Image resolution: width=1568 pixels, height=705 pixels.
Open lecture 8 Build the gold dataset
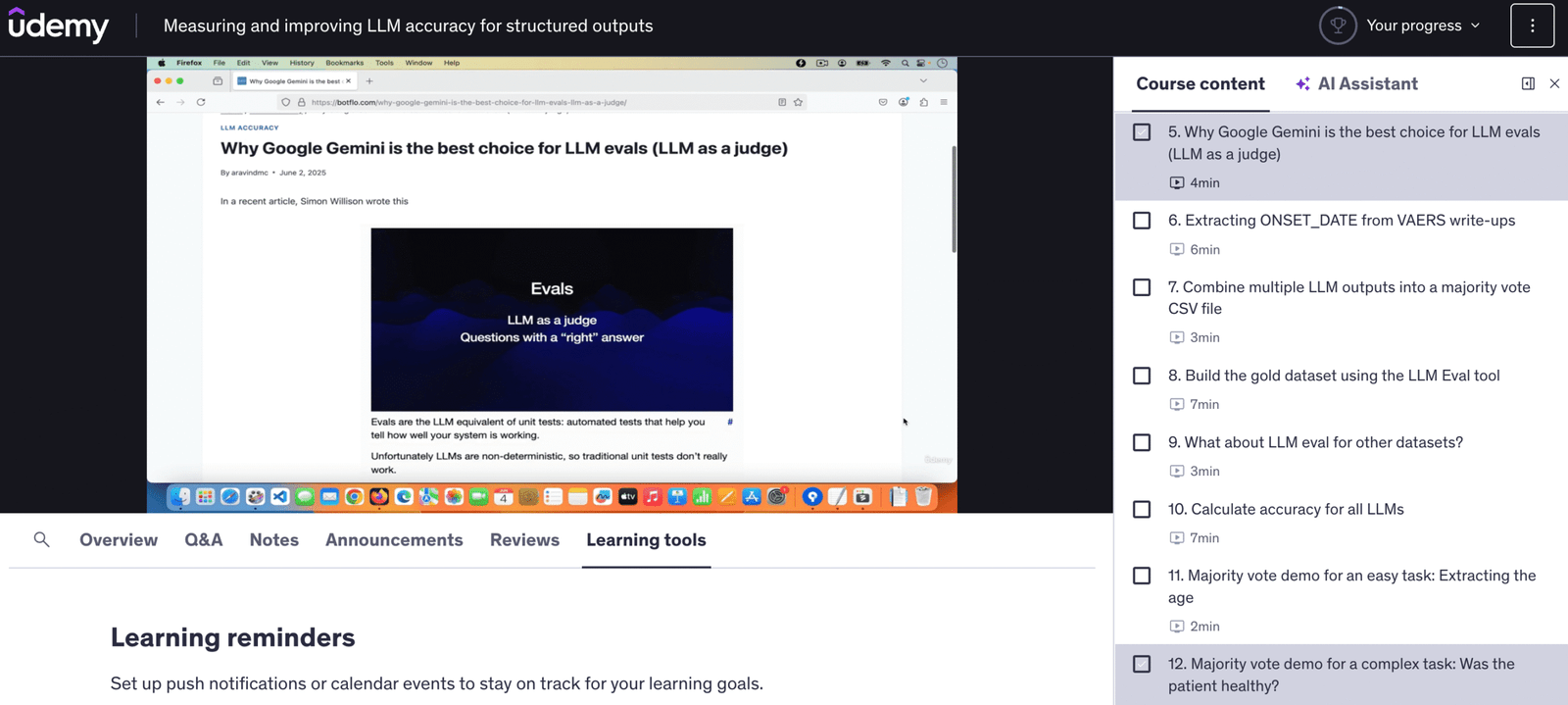pyautogui.click(x=1334, y=376)
